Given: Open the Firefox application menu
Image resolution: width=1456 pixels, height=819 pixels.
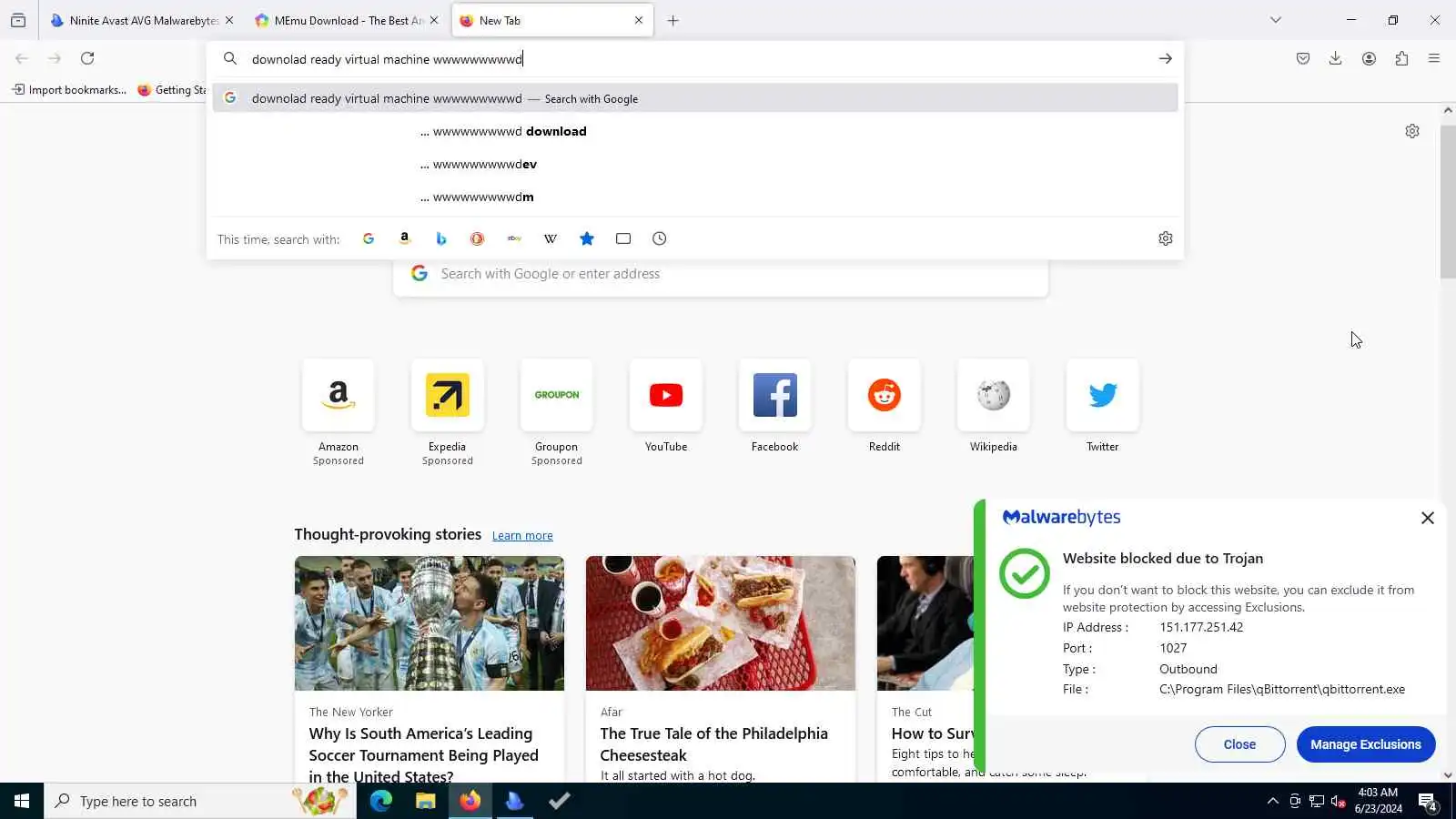Looking at the screenshot, I should [x=1434, y=58].
